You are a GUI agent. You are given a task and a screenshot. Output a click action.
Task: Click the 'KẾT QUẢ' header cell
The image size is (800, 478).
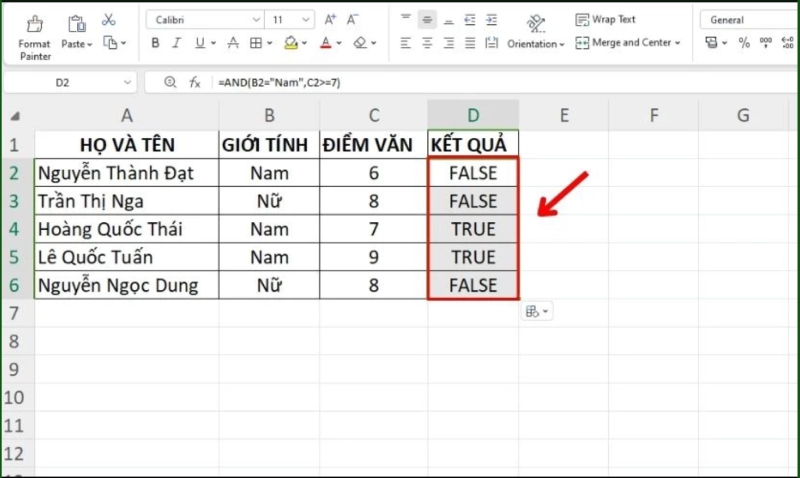pyautogui.click(x=473, y=145)
